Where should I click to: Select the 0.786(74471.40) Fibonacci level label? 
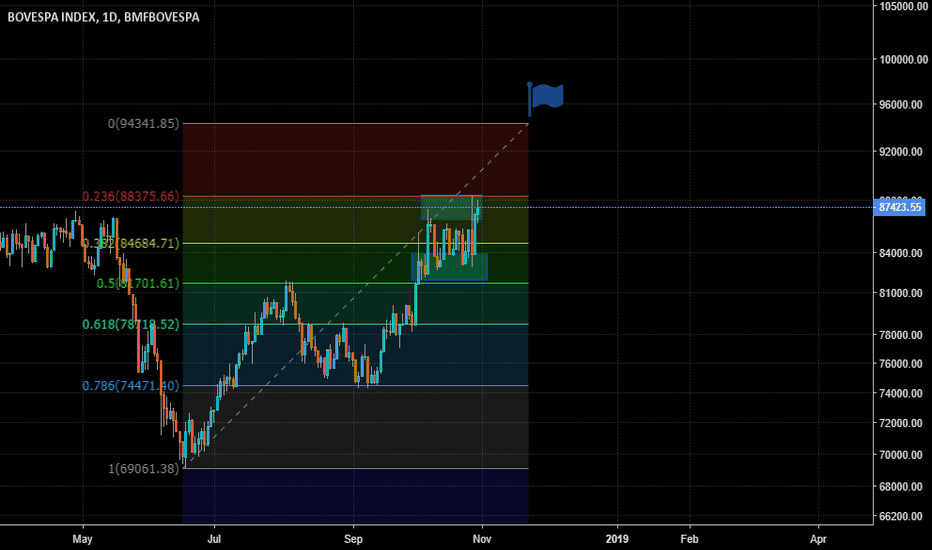(131, 386)
